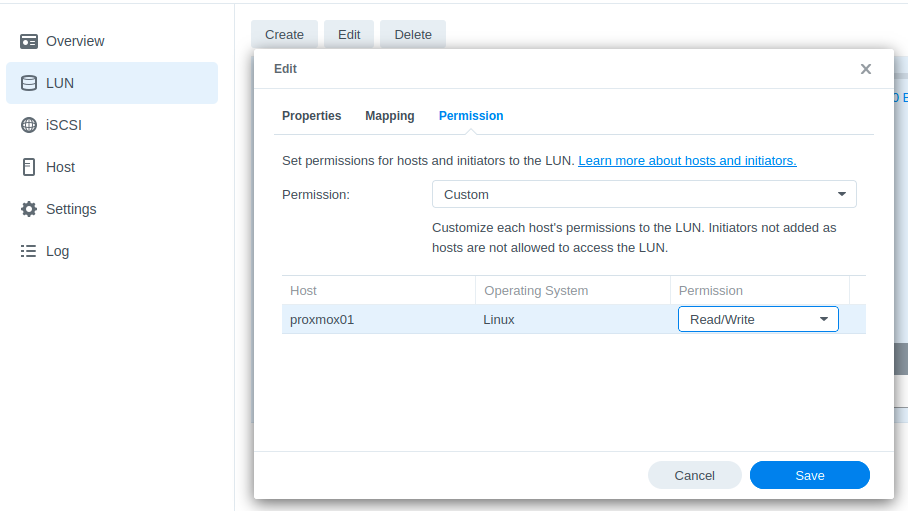Click the LUN disk icon

(x=29, y=83)
